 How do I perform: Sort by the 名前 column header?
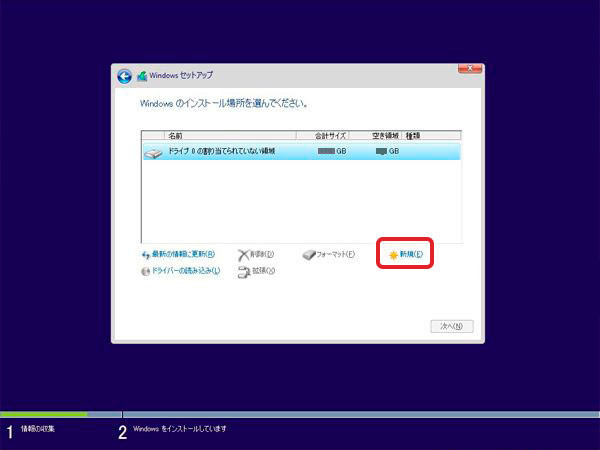[x=175, y=134]
